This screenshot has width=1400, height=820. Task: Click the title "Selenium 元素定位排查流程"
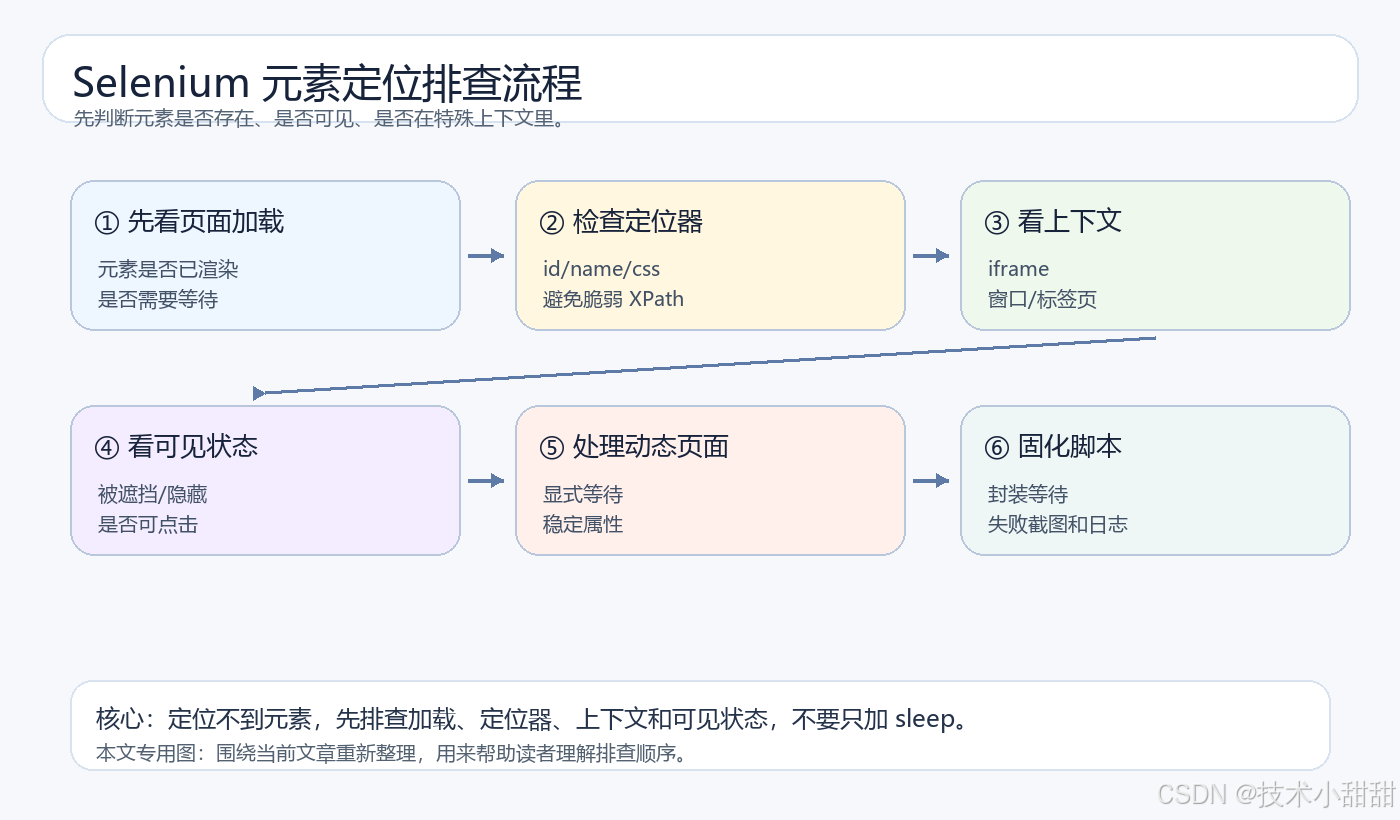tap(327, 83)
